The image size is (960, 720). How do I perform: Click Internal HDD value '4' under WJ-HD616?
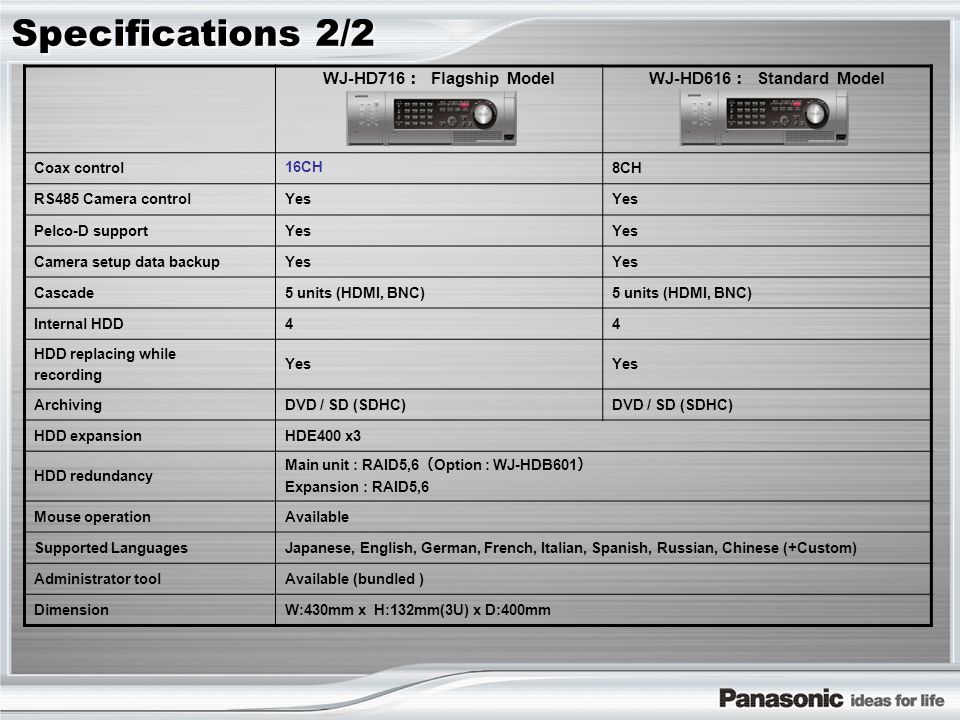click(616, 324)
